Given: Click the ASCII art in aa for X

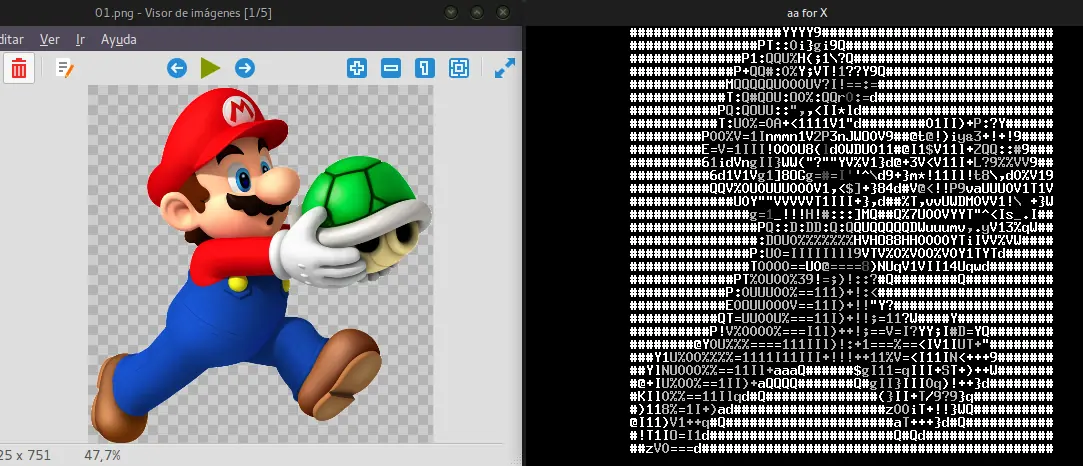Looking at the screenshot, I should tap(841, 241).
